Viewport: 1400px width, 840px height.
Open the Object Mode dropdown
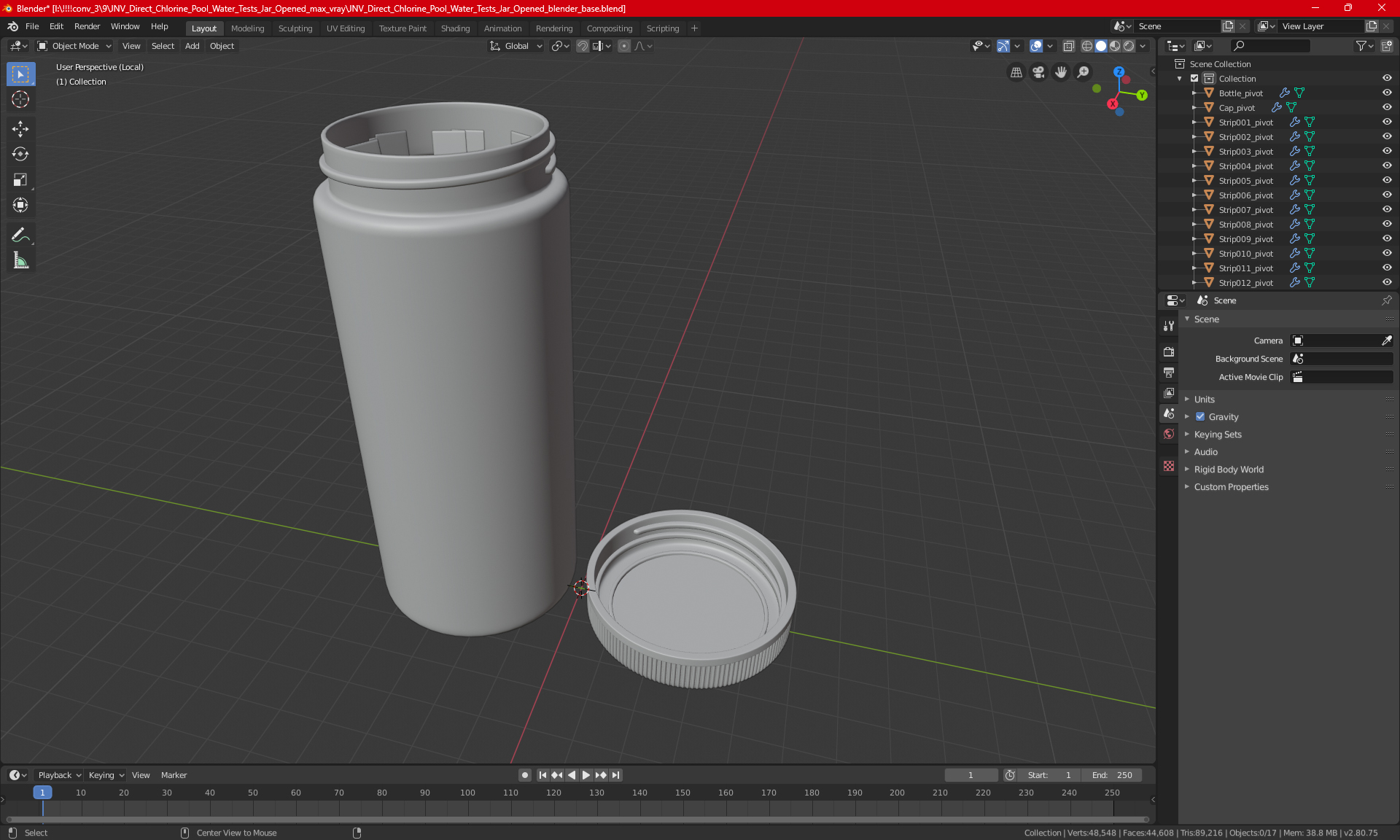point(74,46)
